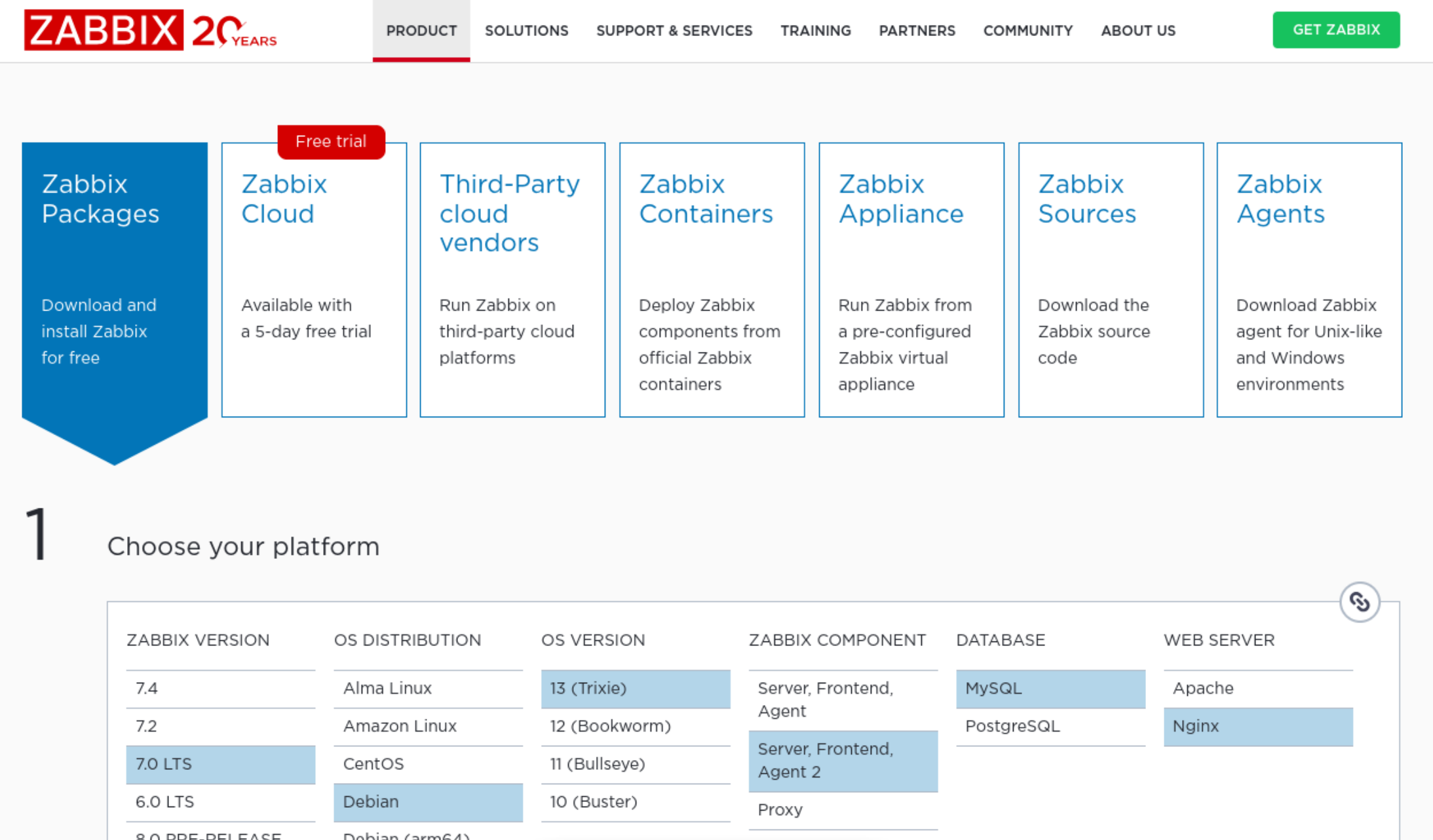
Task: Open the Solutions menu
Action: pos(527,31)
